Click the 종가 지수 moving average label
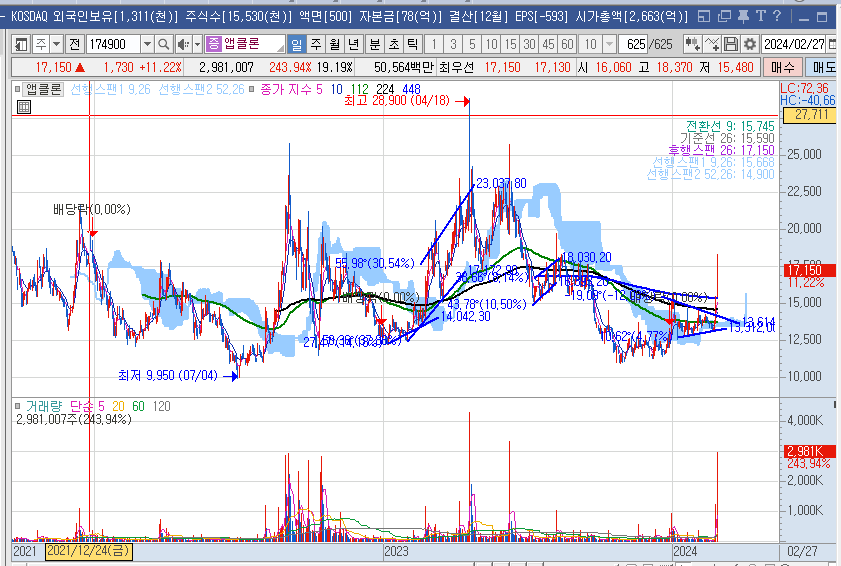Image resolution: width=841 pixels, height=566 pixels. coord(291,89)
